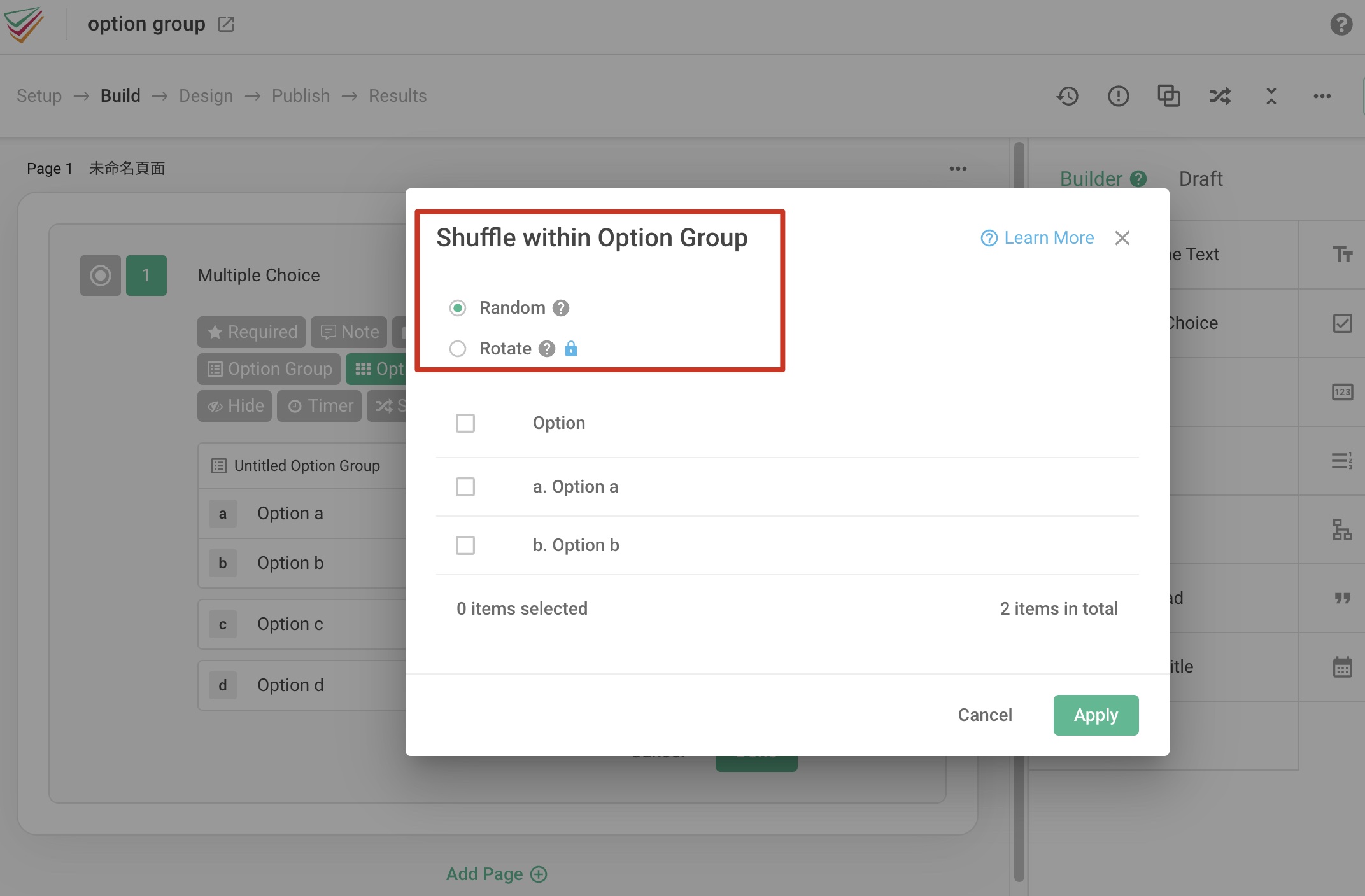This screenshot has width=1365, height=896.
Task: Open the version history icon
Action: click(1068, 96)
